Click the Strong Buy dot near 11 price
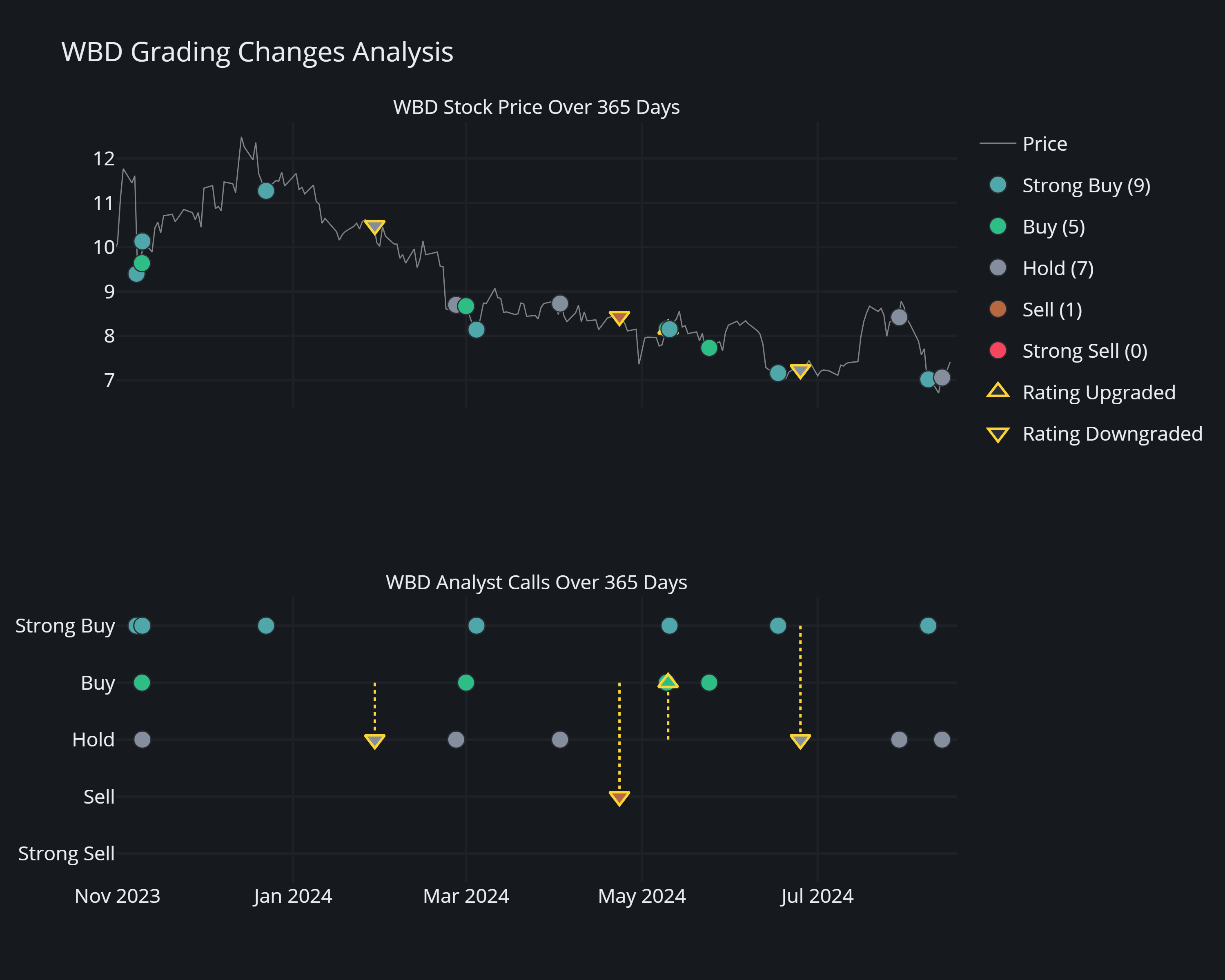 point(266,191)
